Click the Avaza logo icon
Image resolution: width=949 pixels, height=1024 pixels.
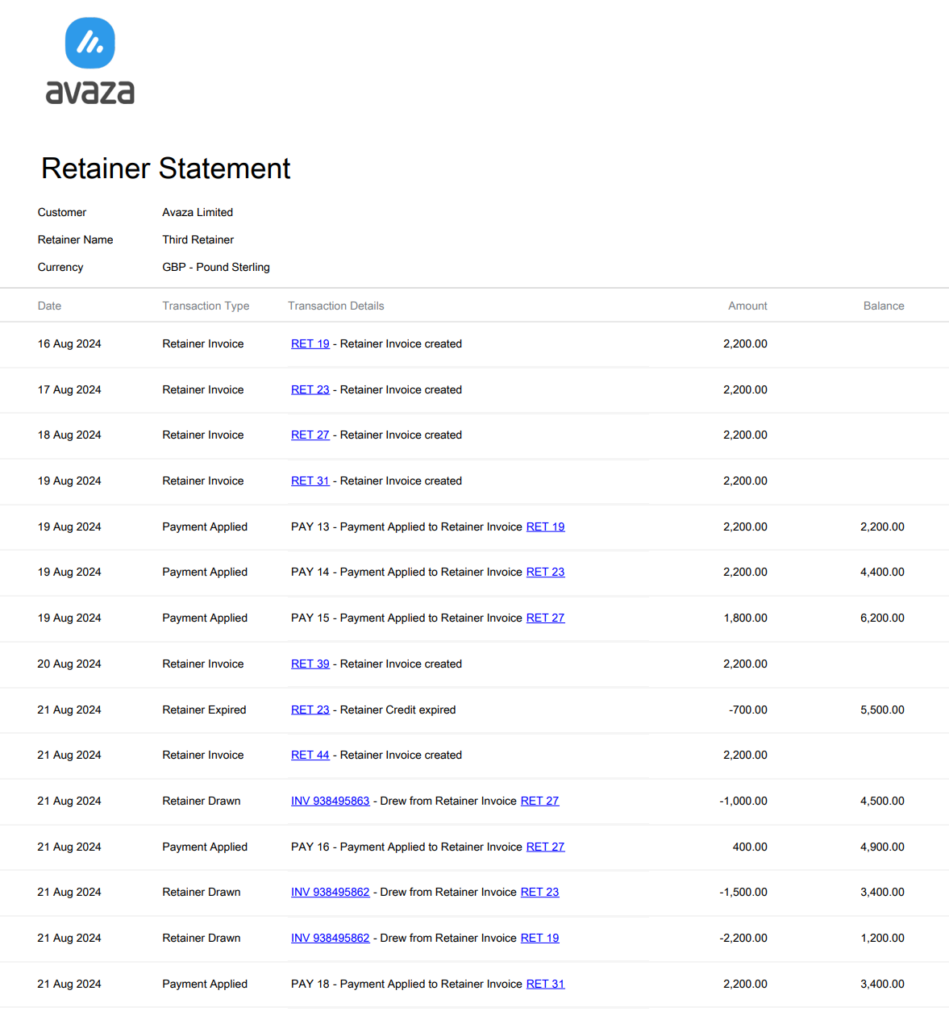(90, 43)
